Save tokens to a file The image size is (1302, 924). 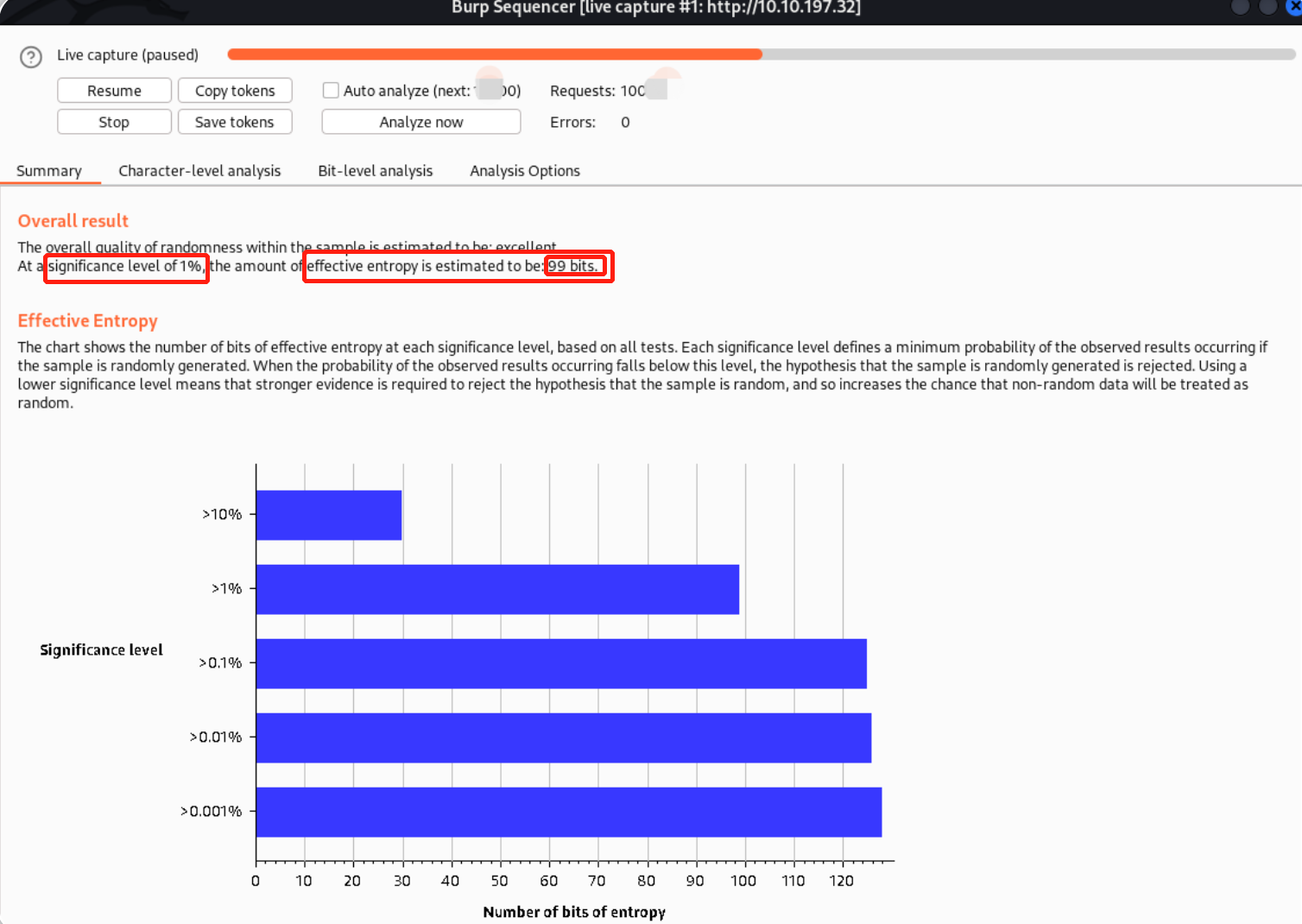tap(235, 123)
